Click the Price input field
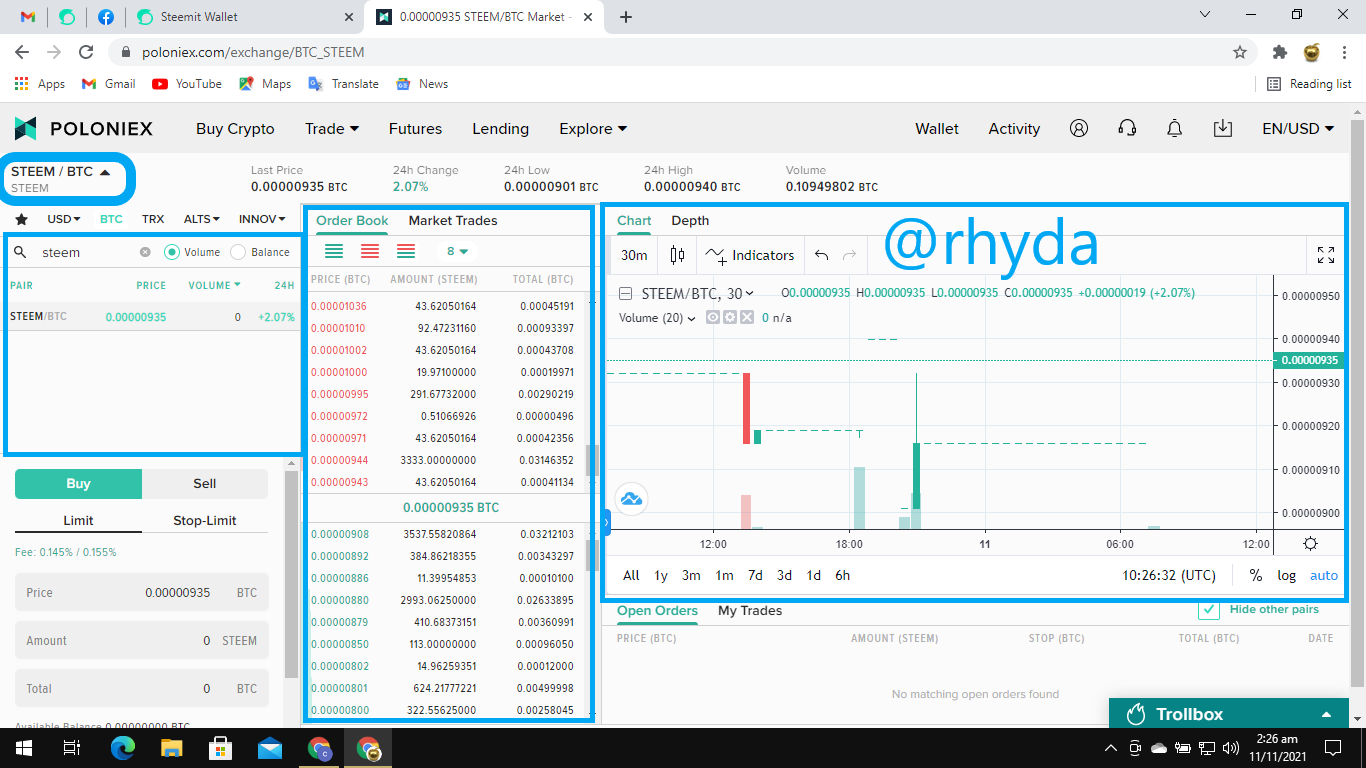The height and width of the screenshot is (768, 1366). tap(141, 592)
